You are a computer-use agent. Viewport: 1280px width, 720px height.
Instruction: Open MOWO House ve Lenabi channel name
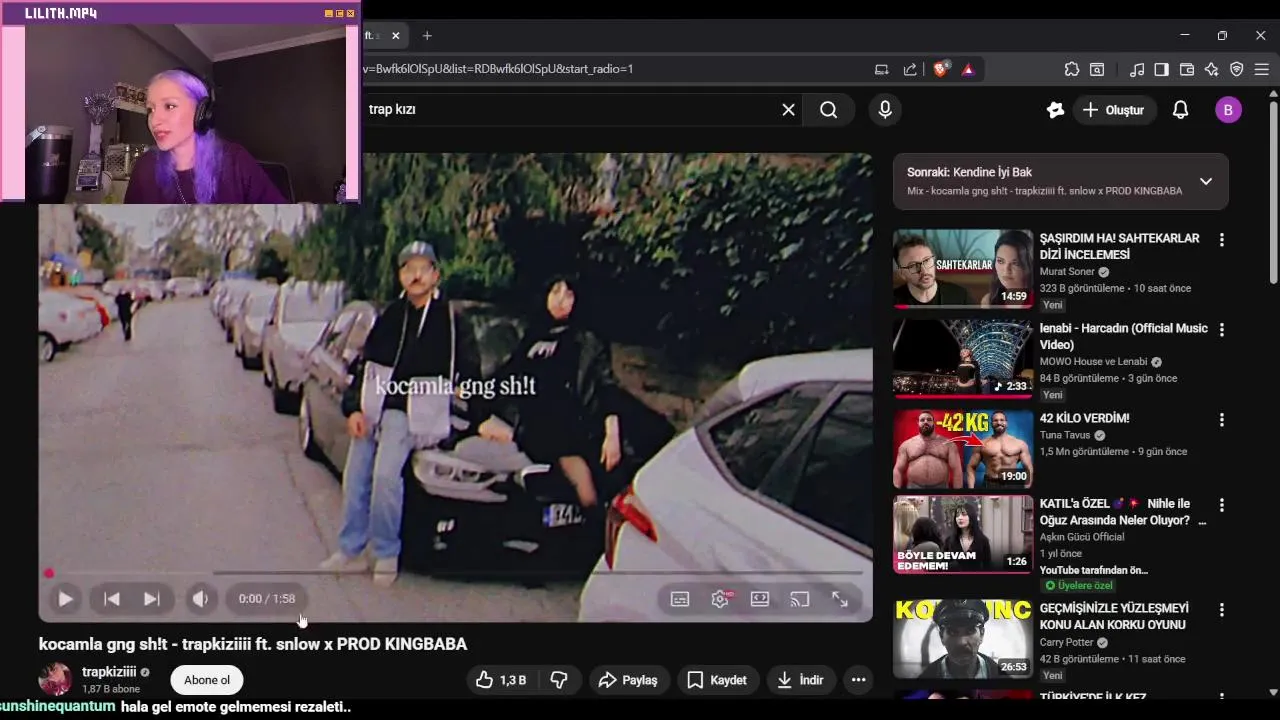tap(1093, 362)
